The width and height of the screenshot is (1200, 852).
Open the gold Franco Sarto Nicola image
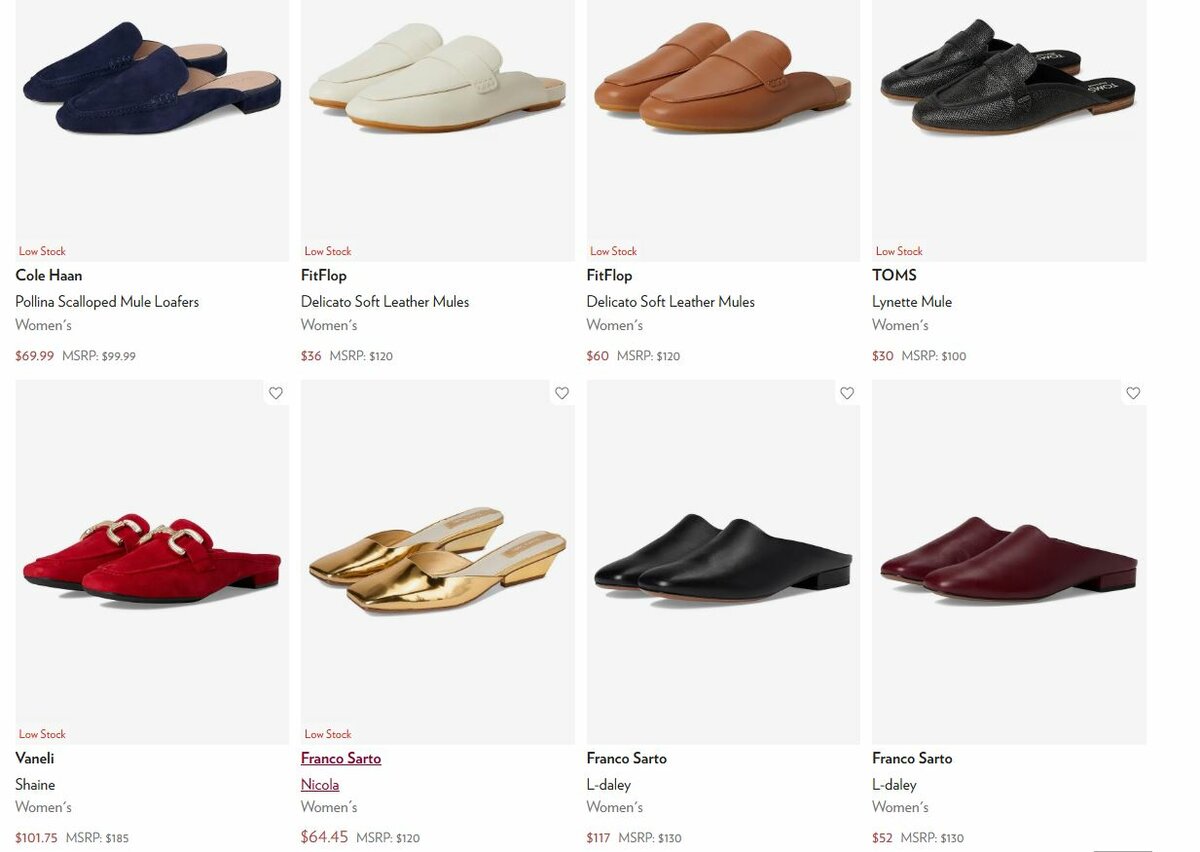pyautogui.click(x=437, y=558)
